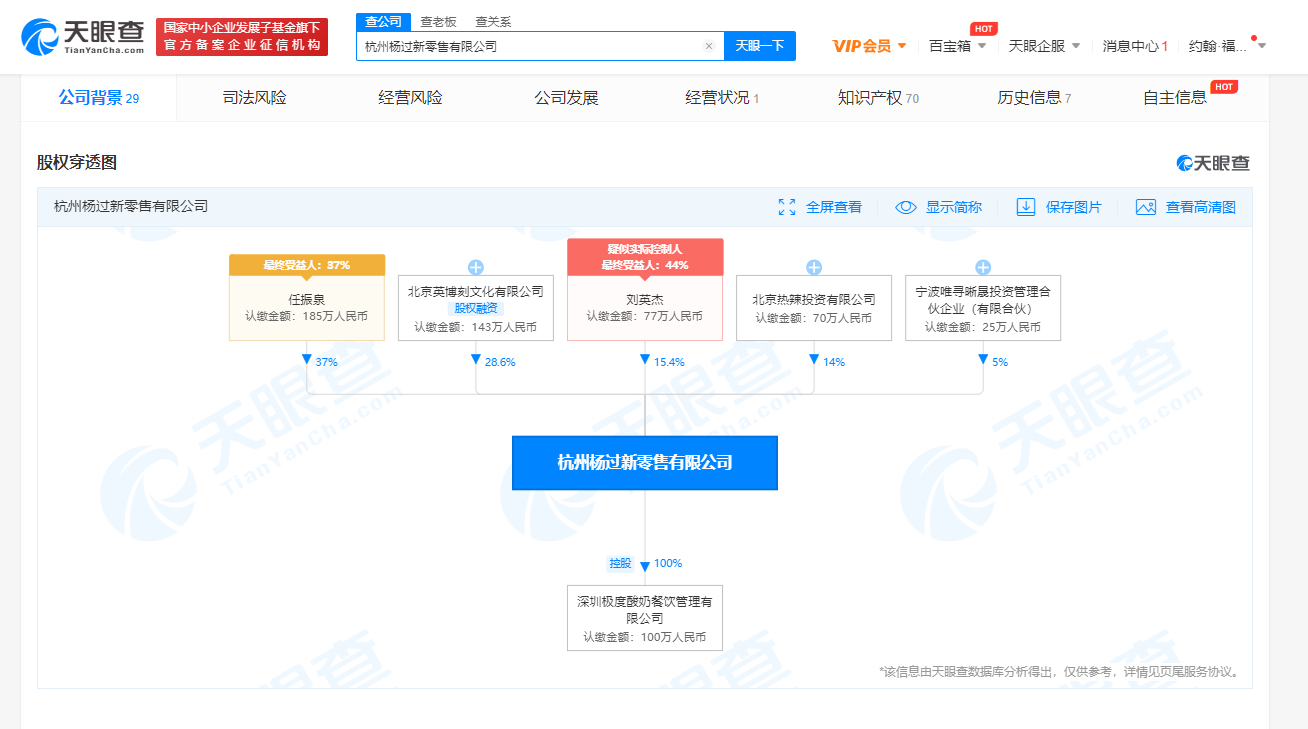Click the central node 杭州杨过新零售有限公司
This screenshot has width=1308, height=729.
pos(645,463)
